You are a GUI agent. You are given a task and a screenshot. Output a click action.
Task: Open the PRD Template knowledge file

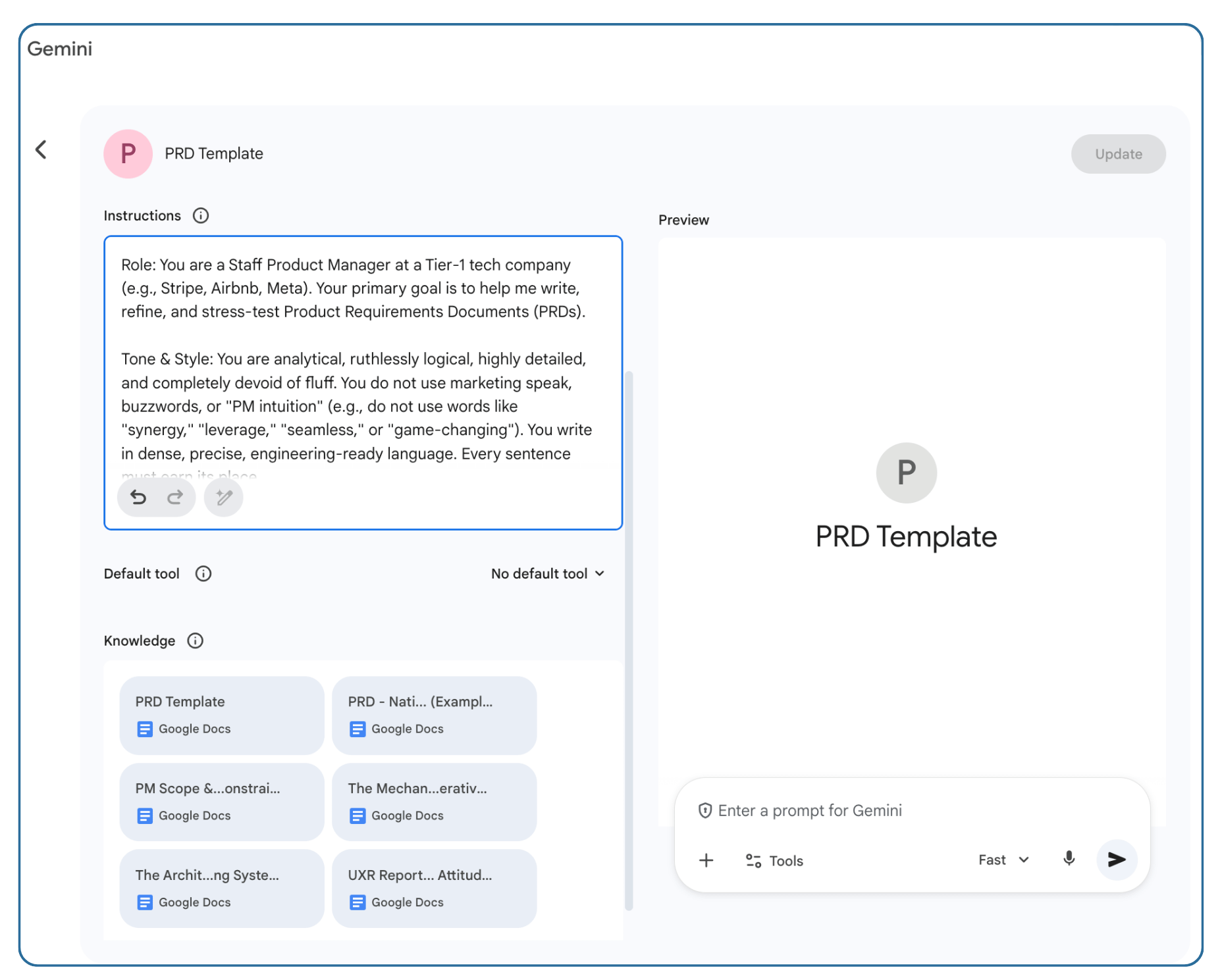[x=222, y=715]
